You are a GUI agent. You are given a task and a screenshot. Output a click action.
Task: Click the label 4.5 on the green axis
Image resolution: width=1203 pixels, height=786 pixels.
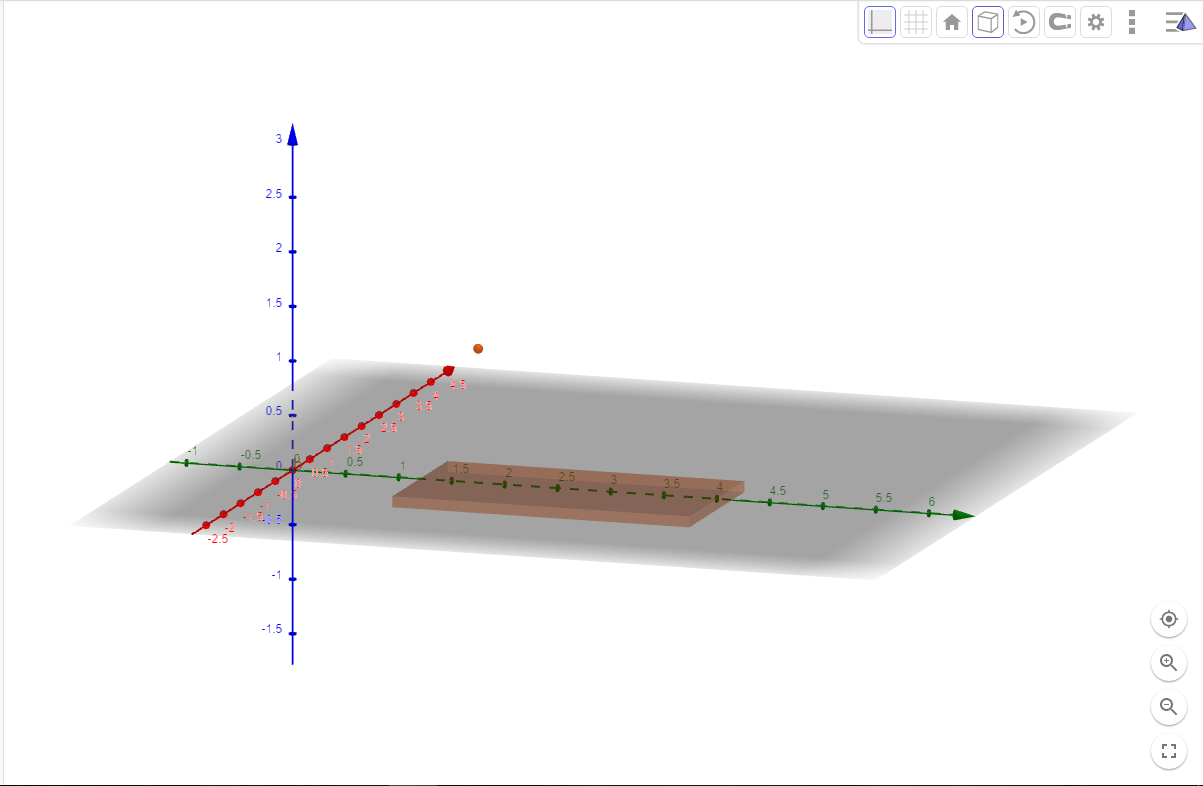click(777, 490)
